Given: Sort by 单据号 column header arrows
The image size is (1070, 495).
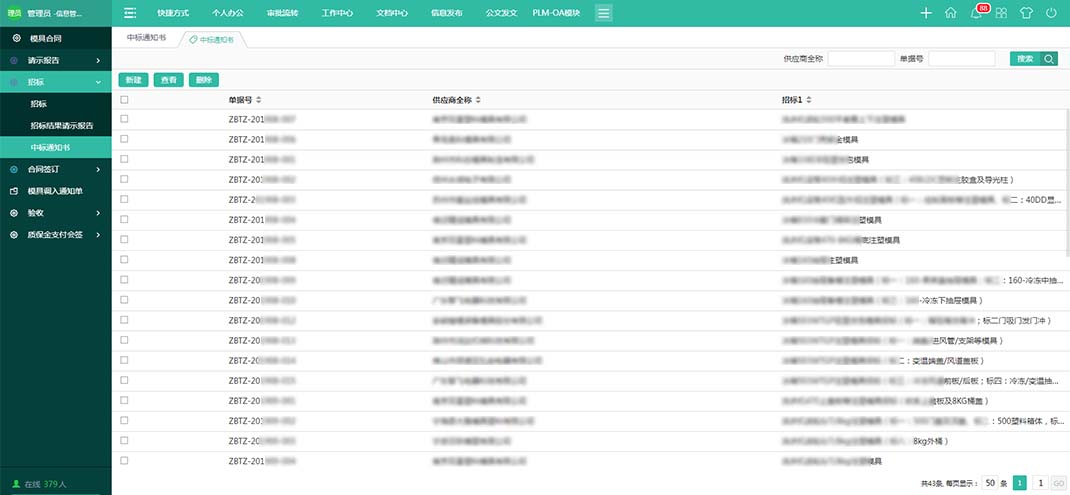Looking at the screenshot, I should pos(259,100).
